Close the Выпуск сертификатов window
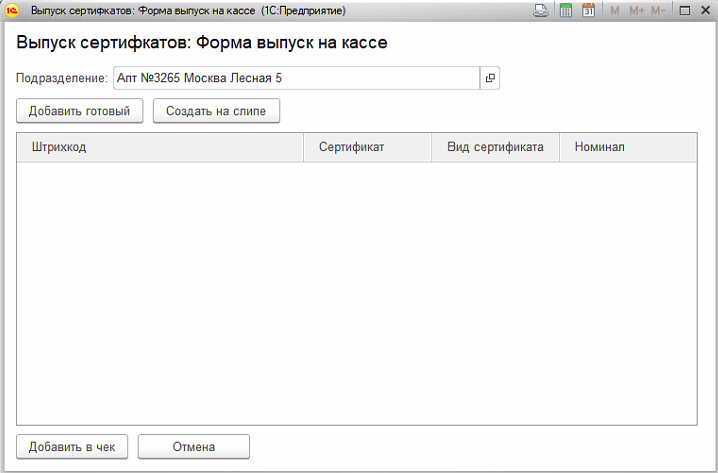The width and height of the screenshot is (718, 473). pyautogui.click(x=705, y=10)
